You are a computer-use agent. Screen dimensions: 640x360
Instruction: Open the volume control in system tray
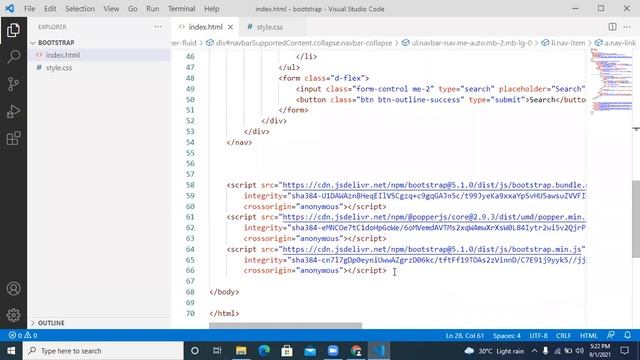click(579, 351)
